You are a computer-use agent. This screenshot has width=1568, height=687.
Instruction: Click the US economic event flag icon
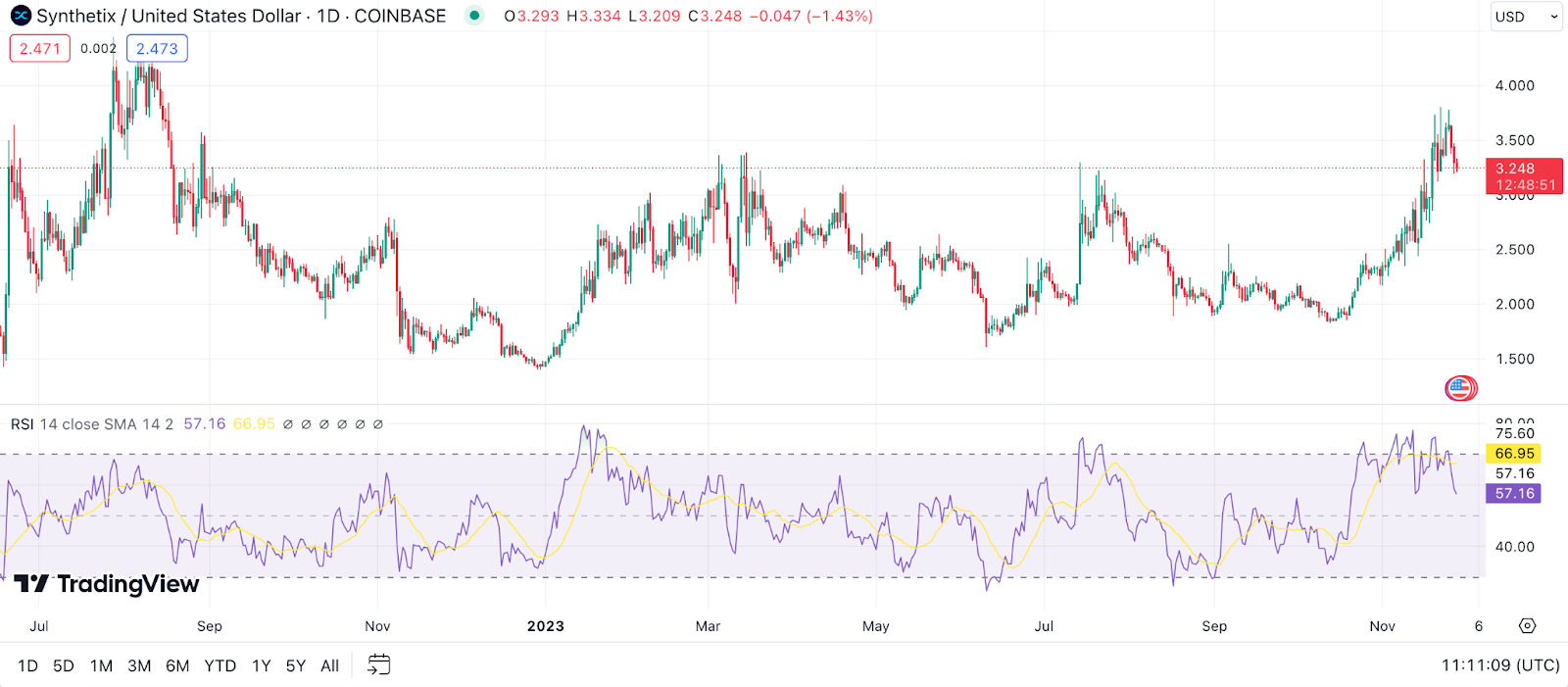(1460, 388)
